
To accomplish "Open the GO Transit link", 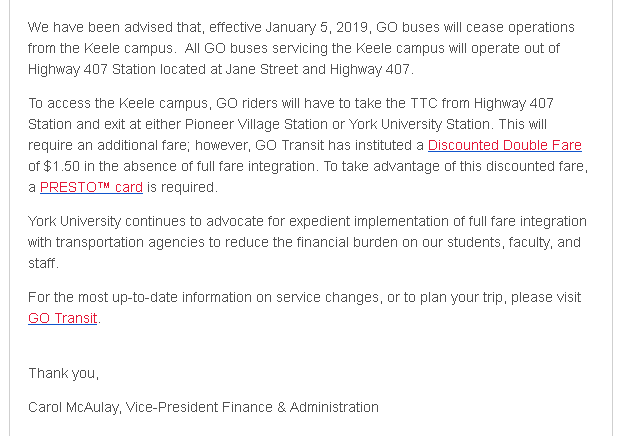I will 63,319.
